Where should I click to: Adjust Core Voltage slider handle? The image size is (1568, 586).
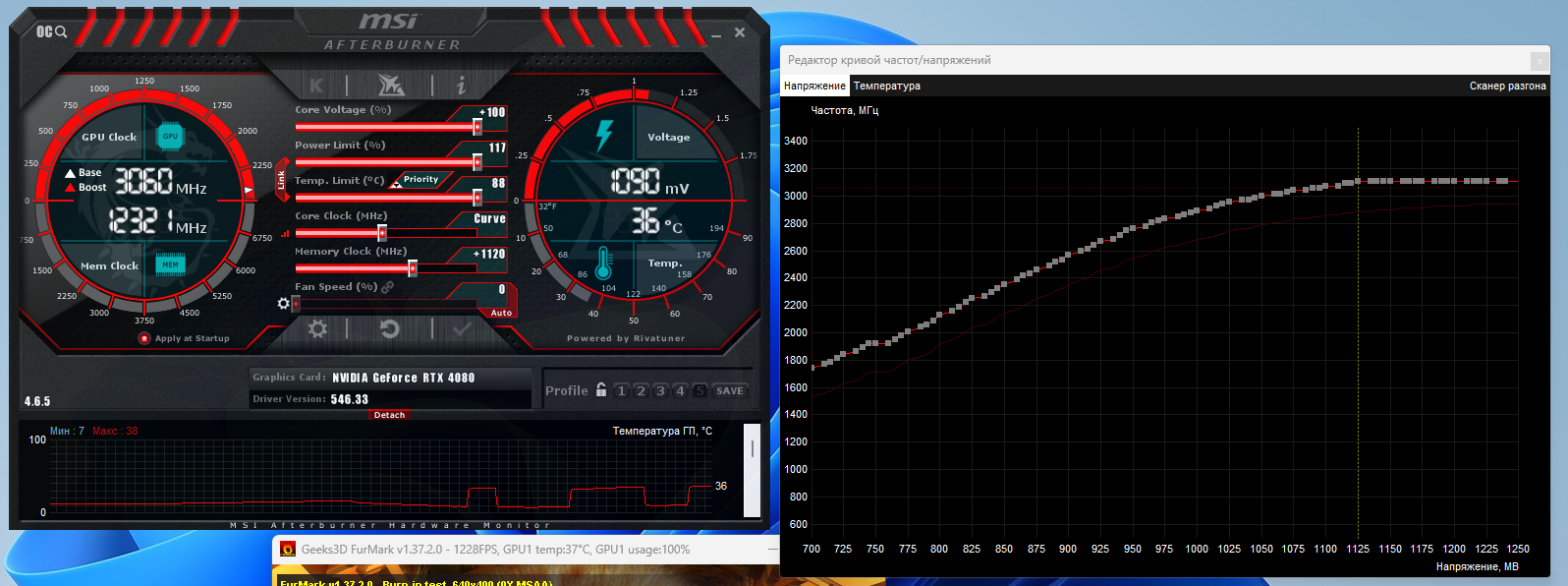pyautogui.click(x=477, y=126)
